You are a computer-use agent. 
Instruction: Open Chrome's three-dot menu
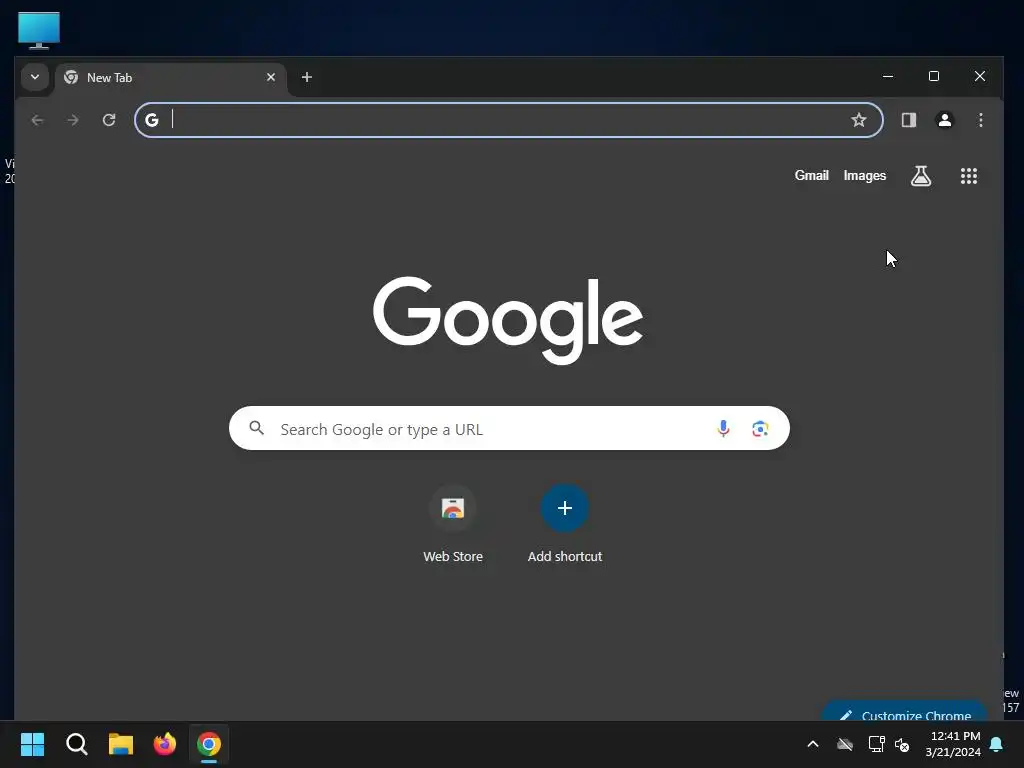[x=980, y=120]
